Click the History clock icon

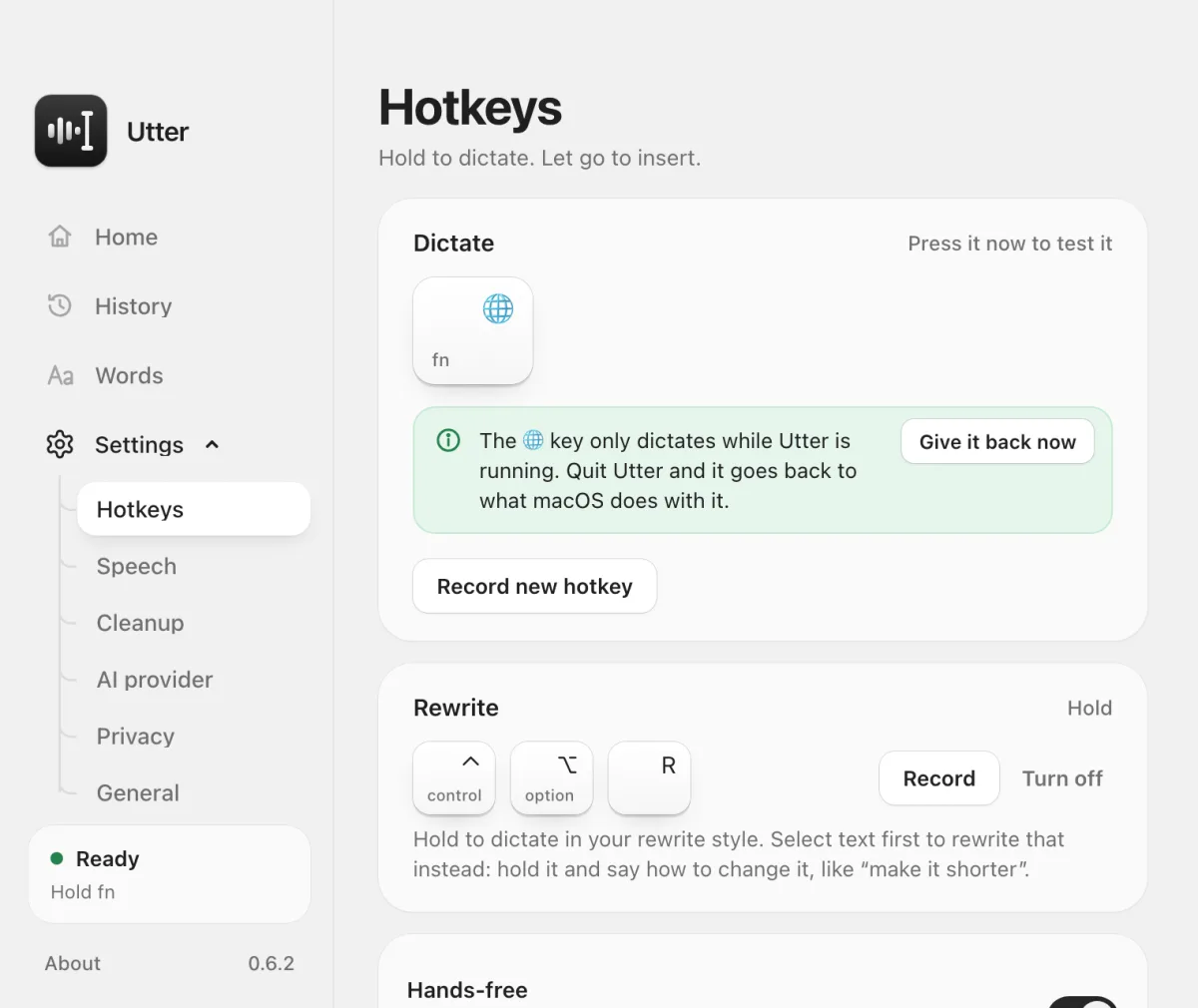point(60,305)
